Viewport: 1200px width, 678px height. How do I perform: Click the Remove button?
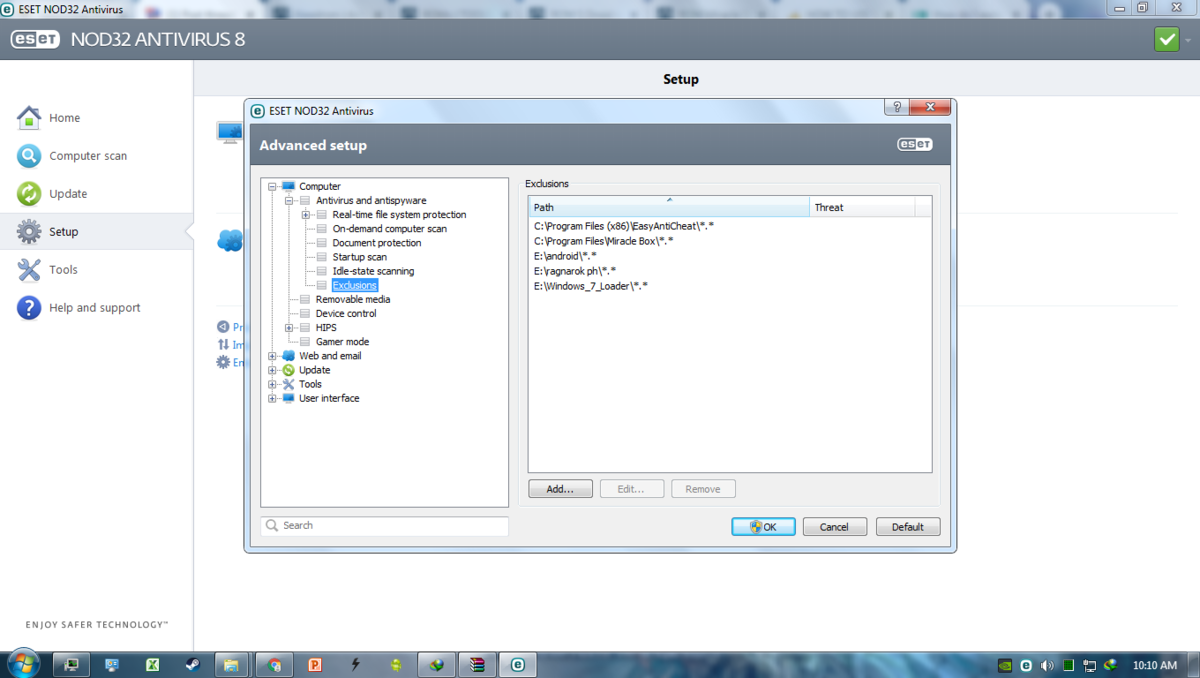tap(703, 489)
